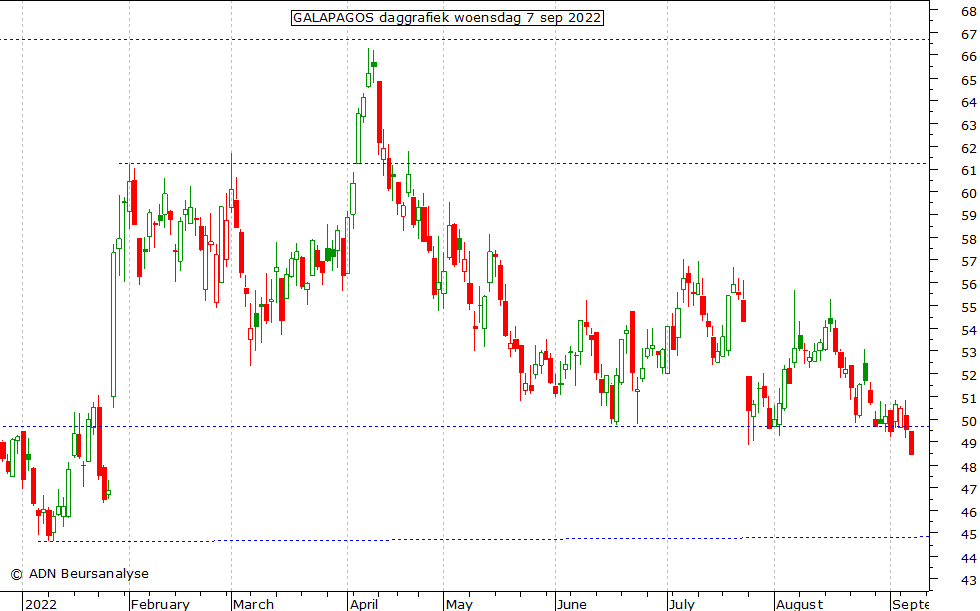Click the ADN Beursanalyse copyright label
980x611 pixels.
[79, 574]
